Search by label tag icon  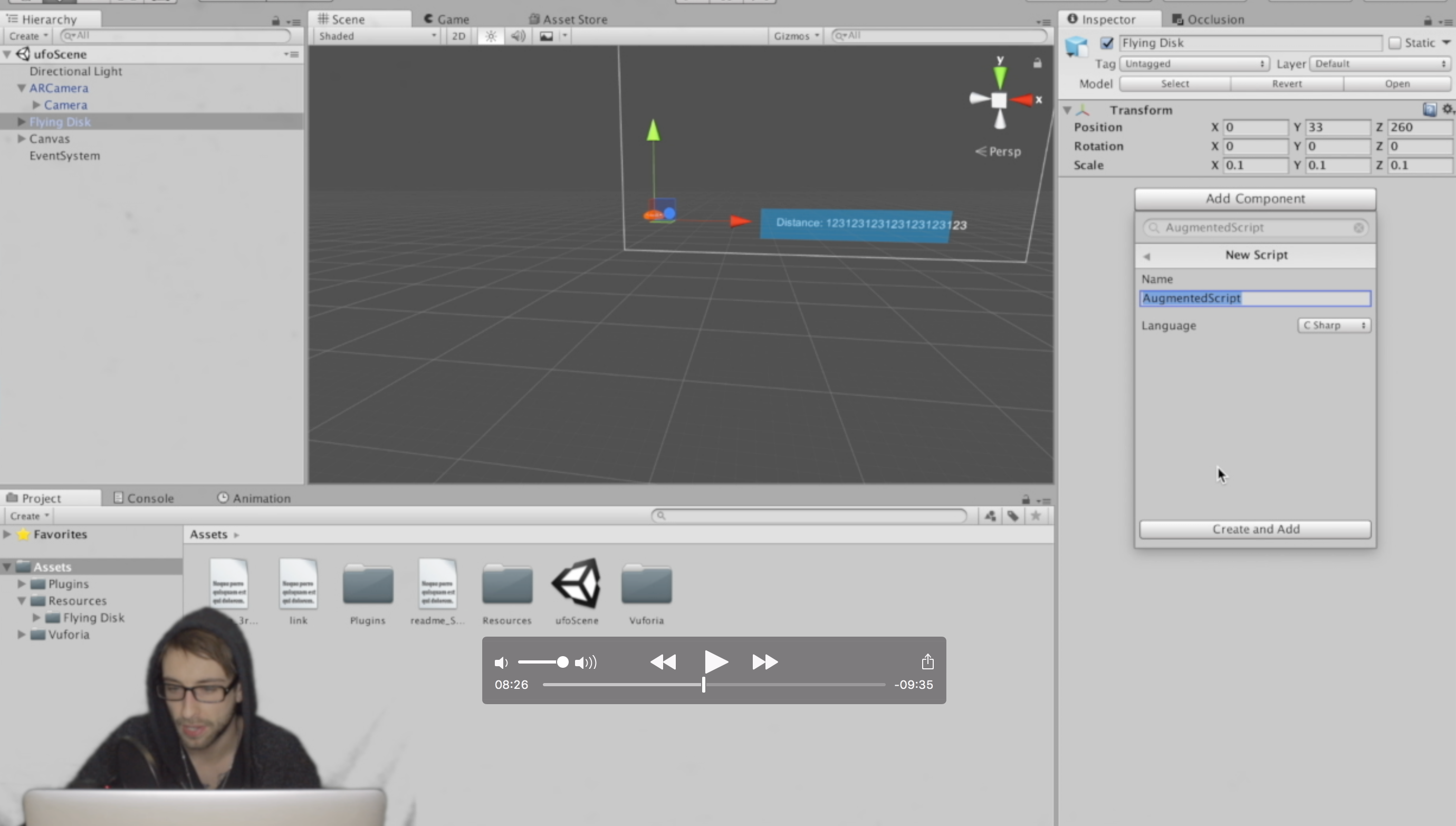tap(1013, 516)
